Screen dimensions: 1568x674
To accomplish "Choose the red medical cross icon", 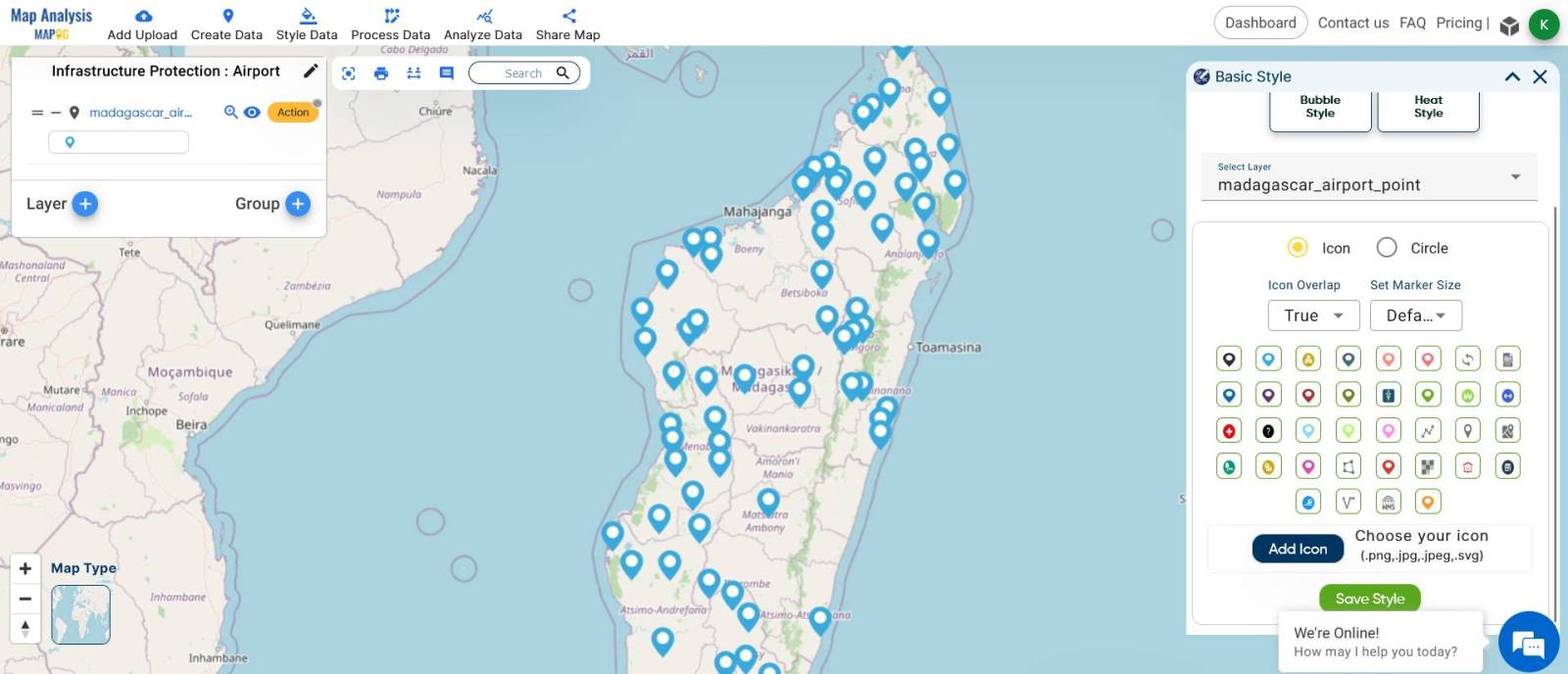I will pos(1229,431).
